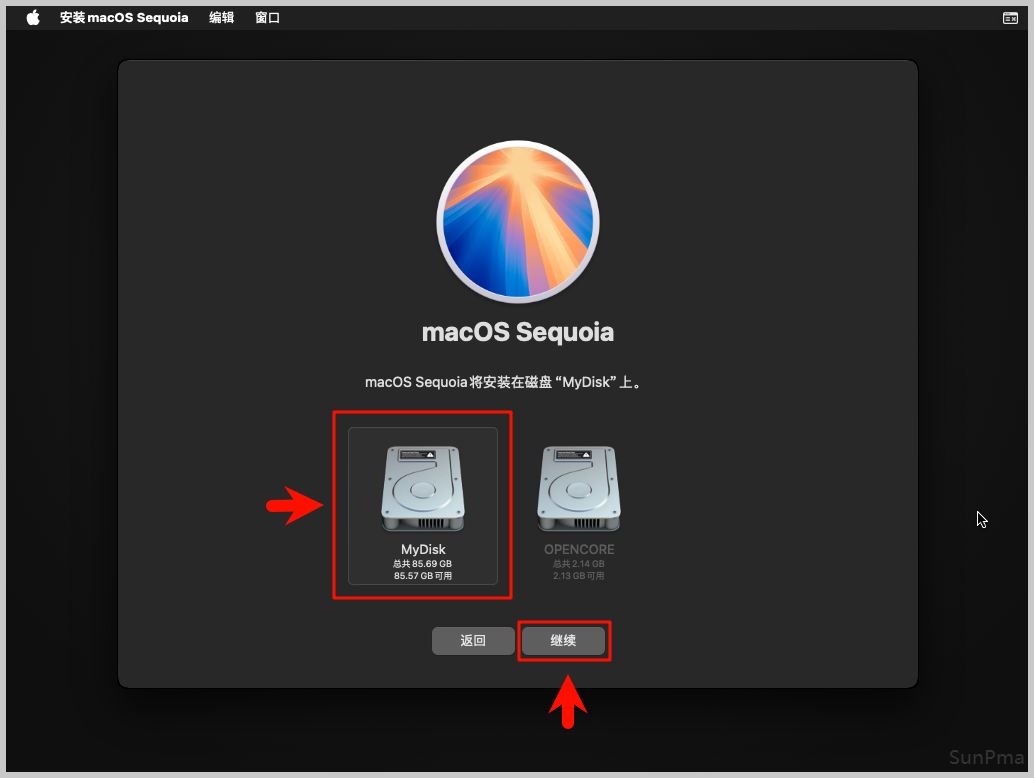Click the OPENCORE name label
The image size is (1034, 778).
pyautogui.click(x=579, y=549)
